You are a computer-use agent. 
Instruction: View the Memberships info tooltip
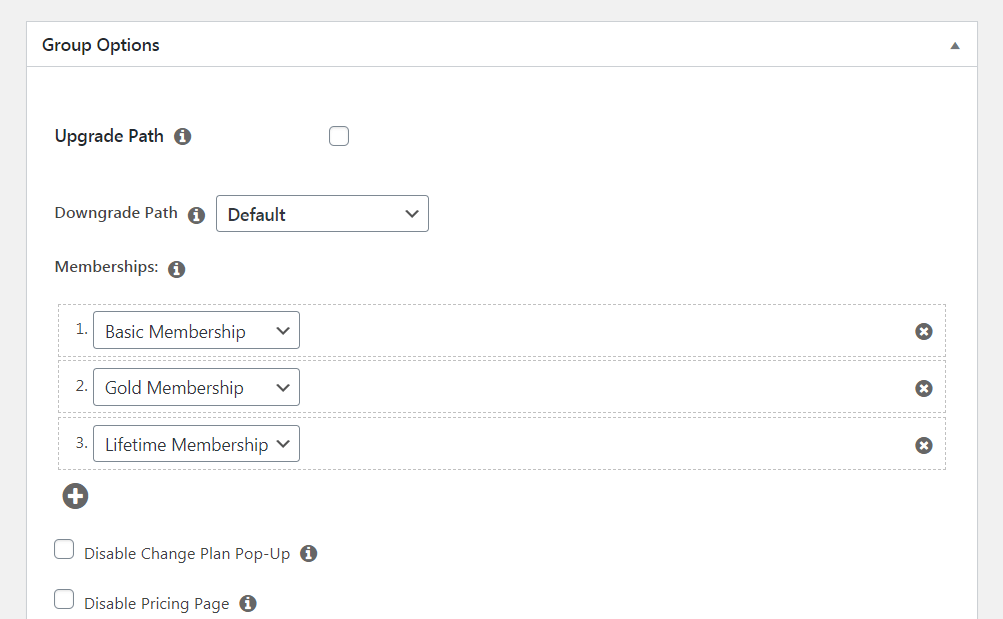177,268
